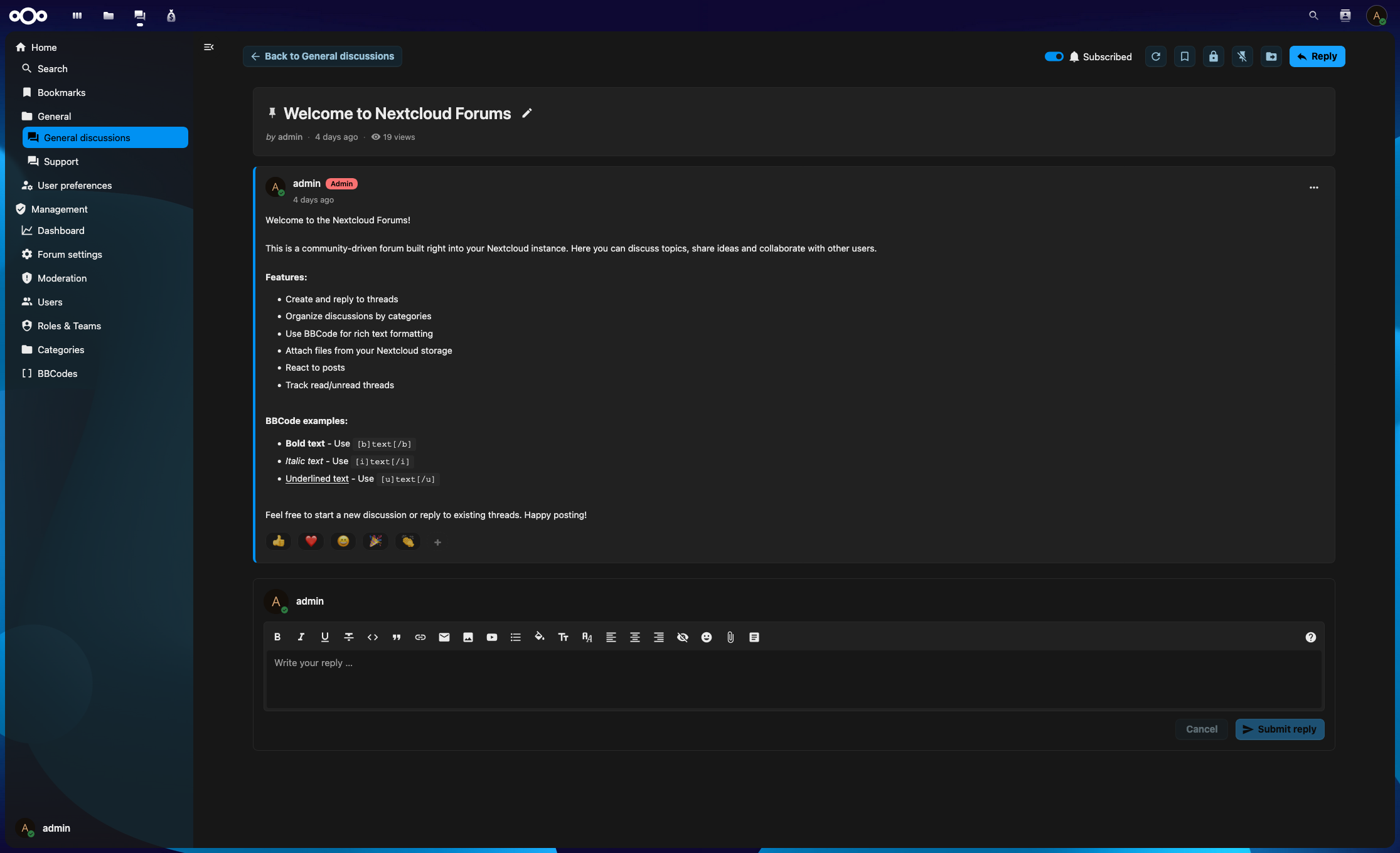Add a new reaction with plus
The width and height of the screenshot is (1400, 853).
pyautogui.click(x=438, y=542)
